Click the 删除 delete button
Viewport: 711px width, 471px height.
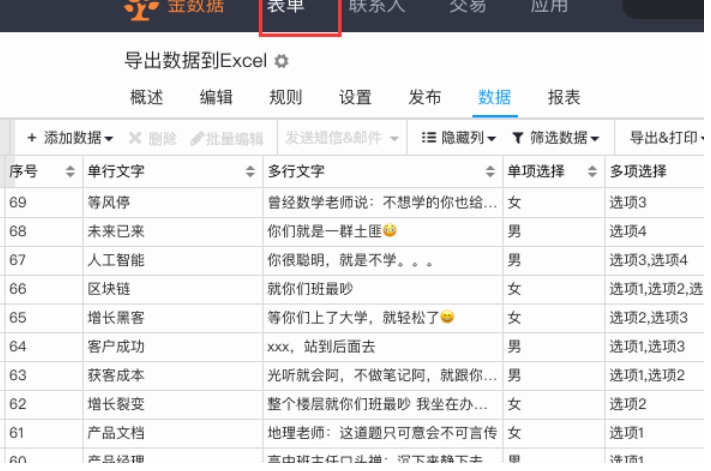153,138
